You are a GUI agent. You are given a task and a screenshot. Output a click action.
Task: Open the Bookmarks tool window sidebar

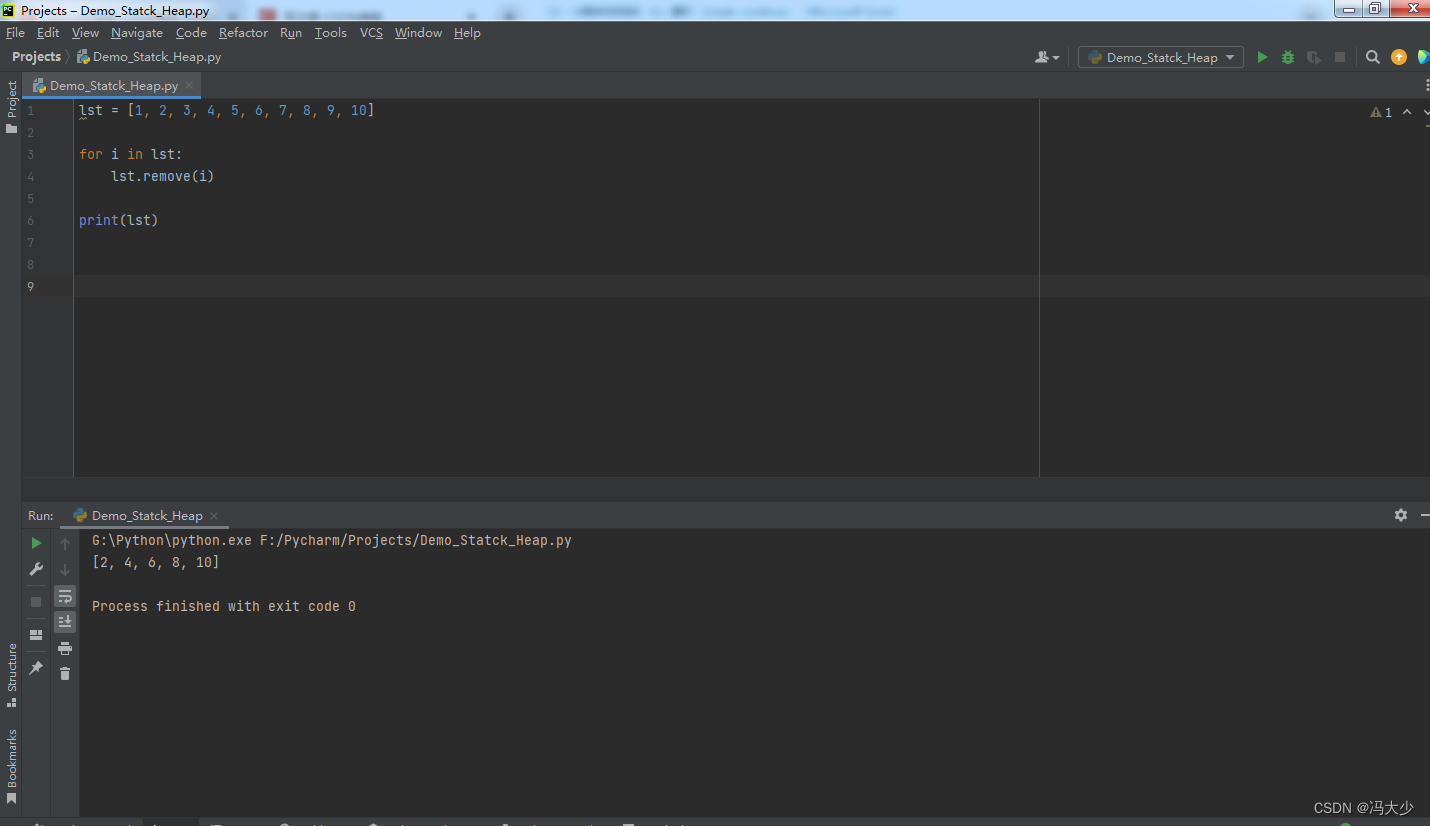(11, 766)
